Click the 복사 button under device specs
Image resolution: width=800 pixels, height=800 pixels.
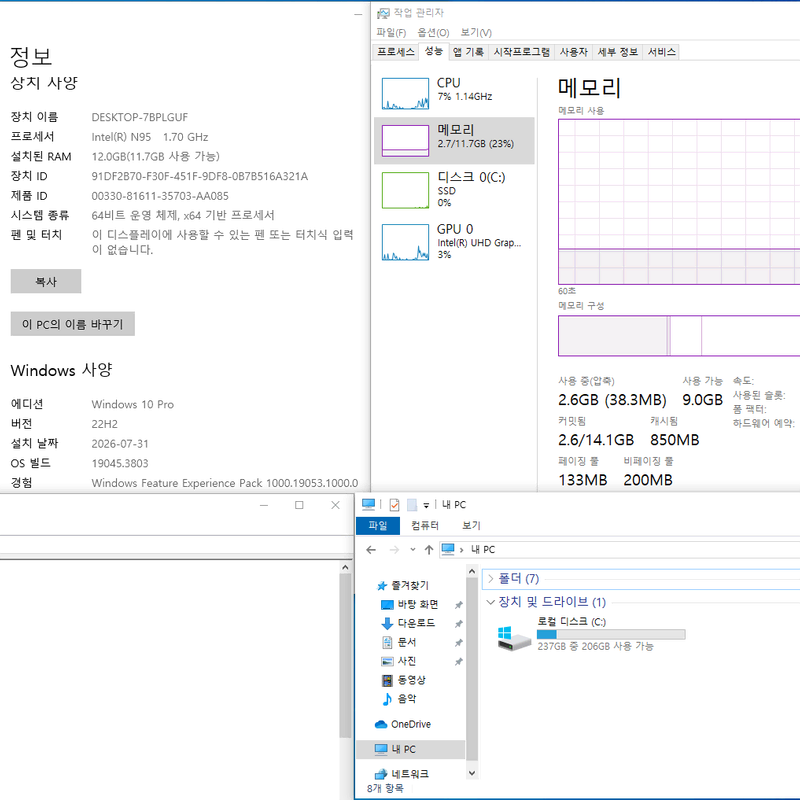(x=46, y=281)
